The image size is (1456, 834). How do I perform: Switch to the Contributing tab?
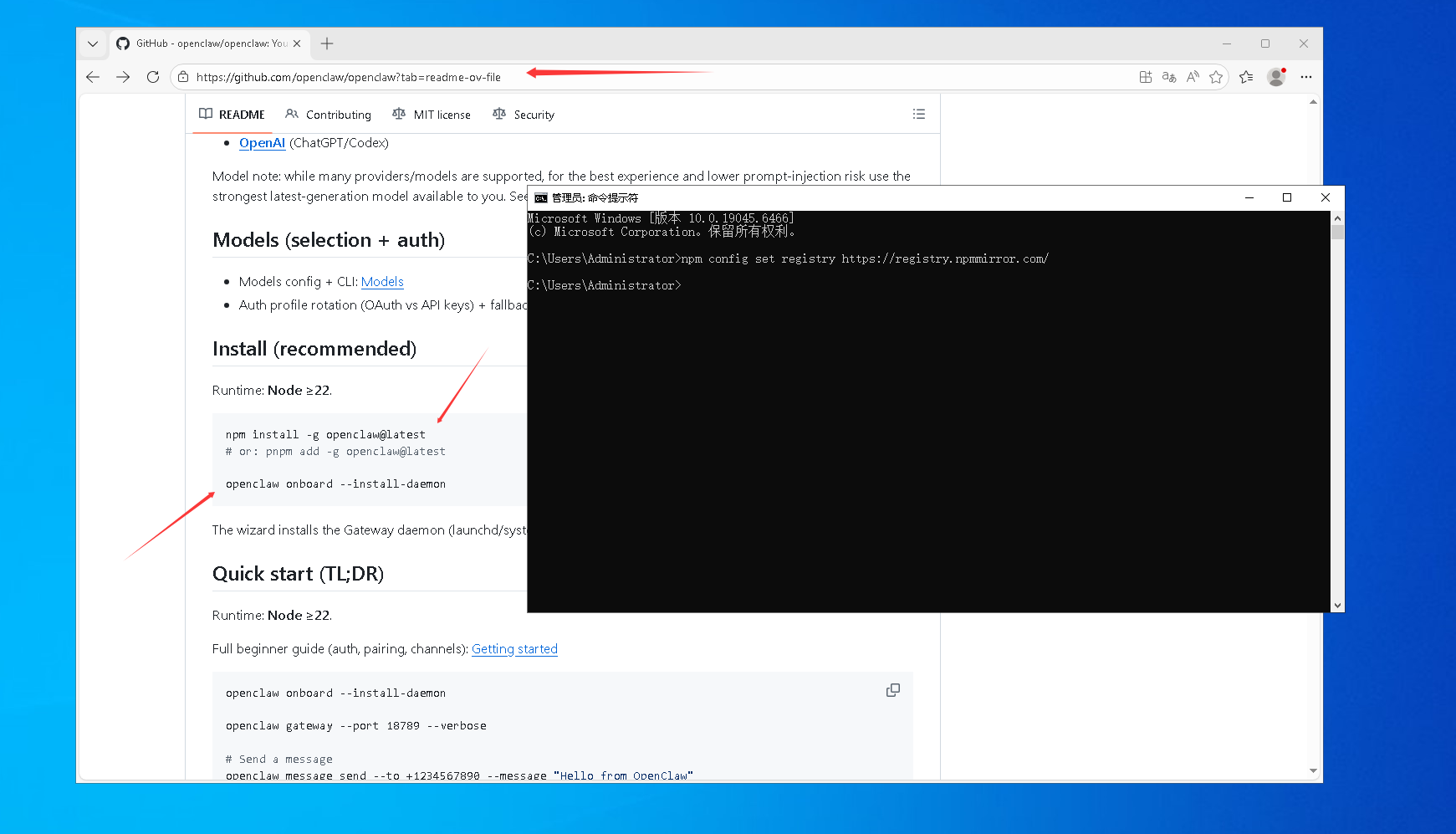coord(328,115)
